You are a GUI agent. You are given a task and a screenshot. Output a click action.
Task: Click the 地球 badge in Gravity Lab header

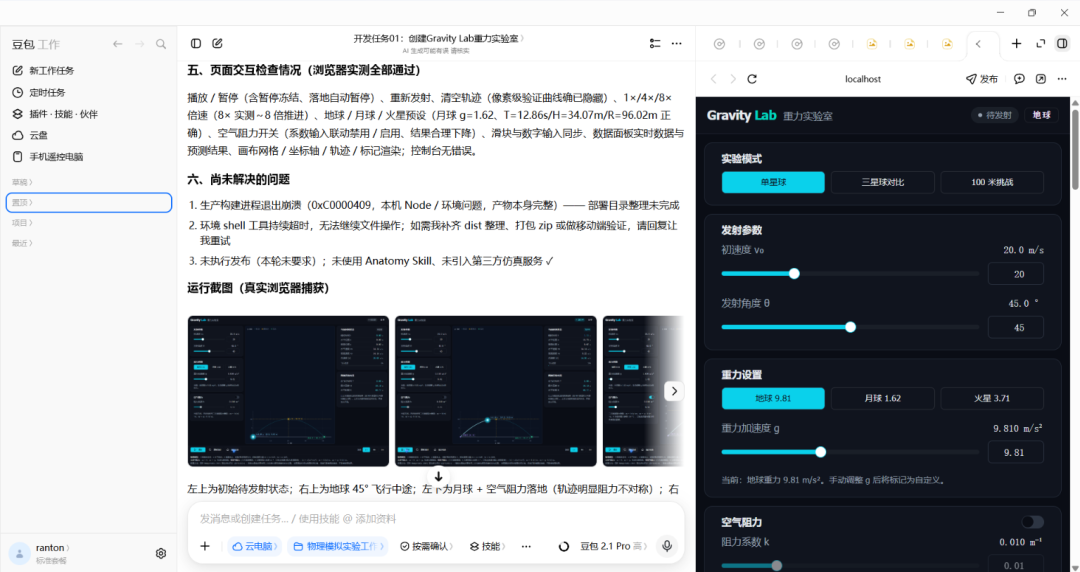coord(1041,115)
